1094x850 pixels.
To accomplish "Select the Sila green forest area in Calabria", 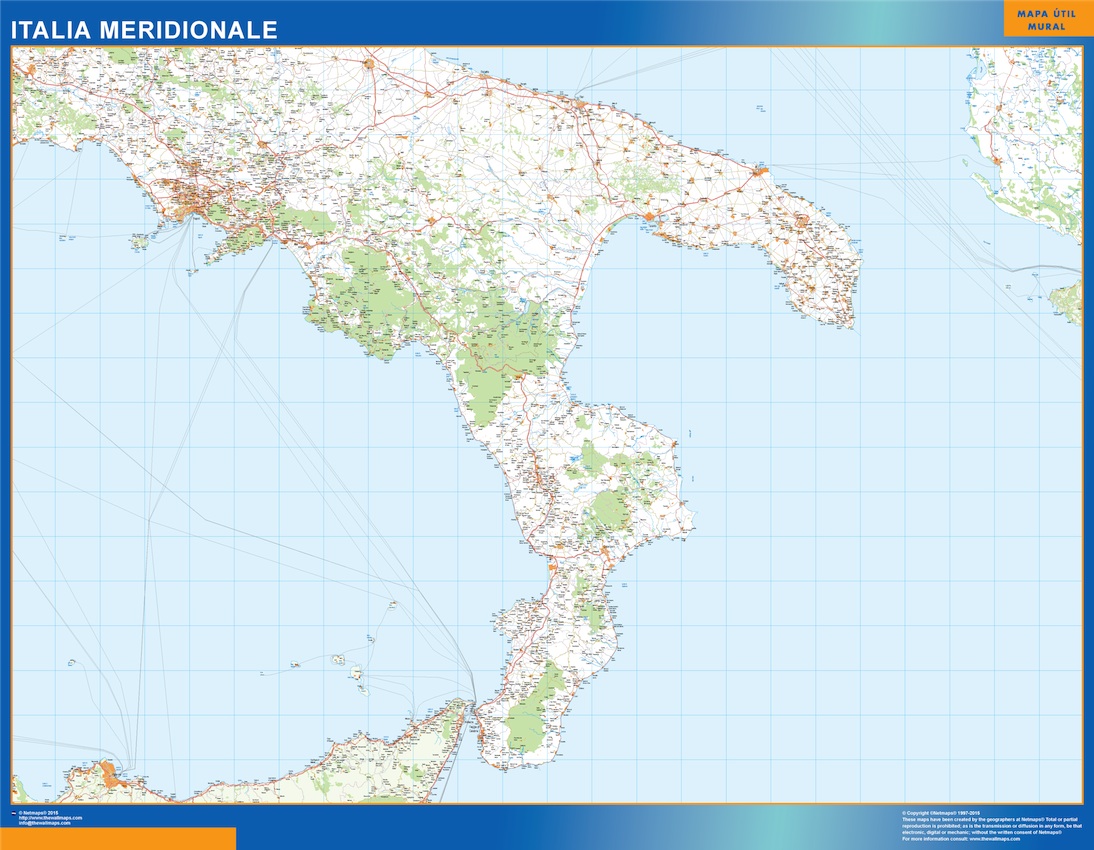I will (x=608, y=508).
